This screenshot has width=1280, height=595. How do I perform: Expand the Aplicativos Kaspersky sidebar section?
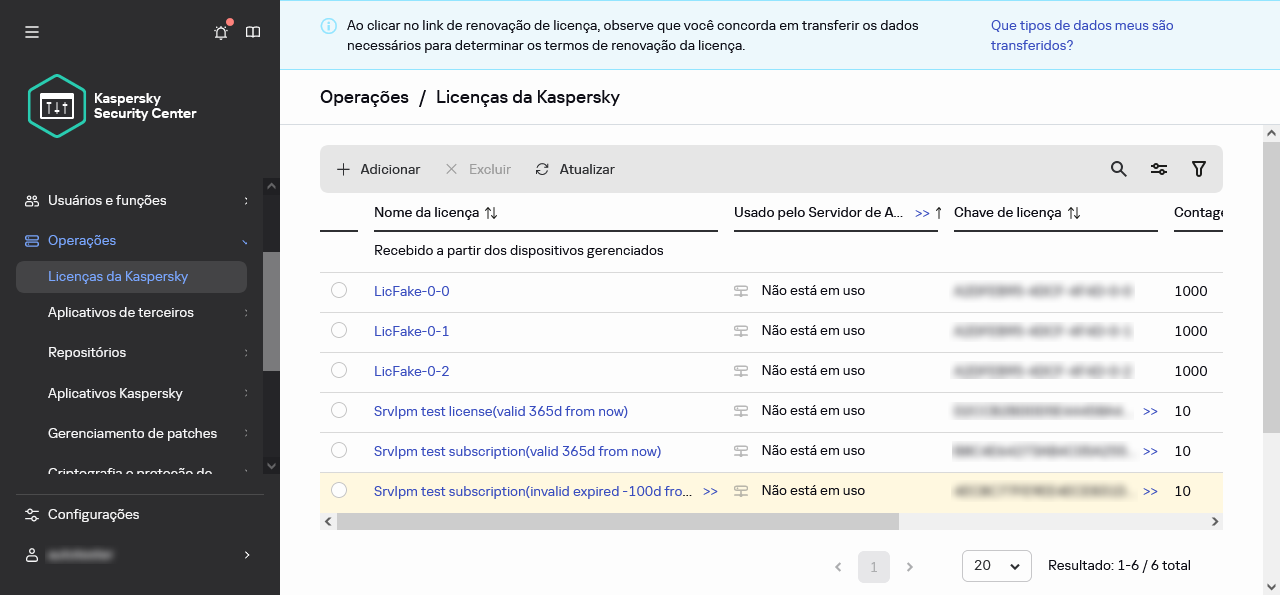tap(113, 393)
